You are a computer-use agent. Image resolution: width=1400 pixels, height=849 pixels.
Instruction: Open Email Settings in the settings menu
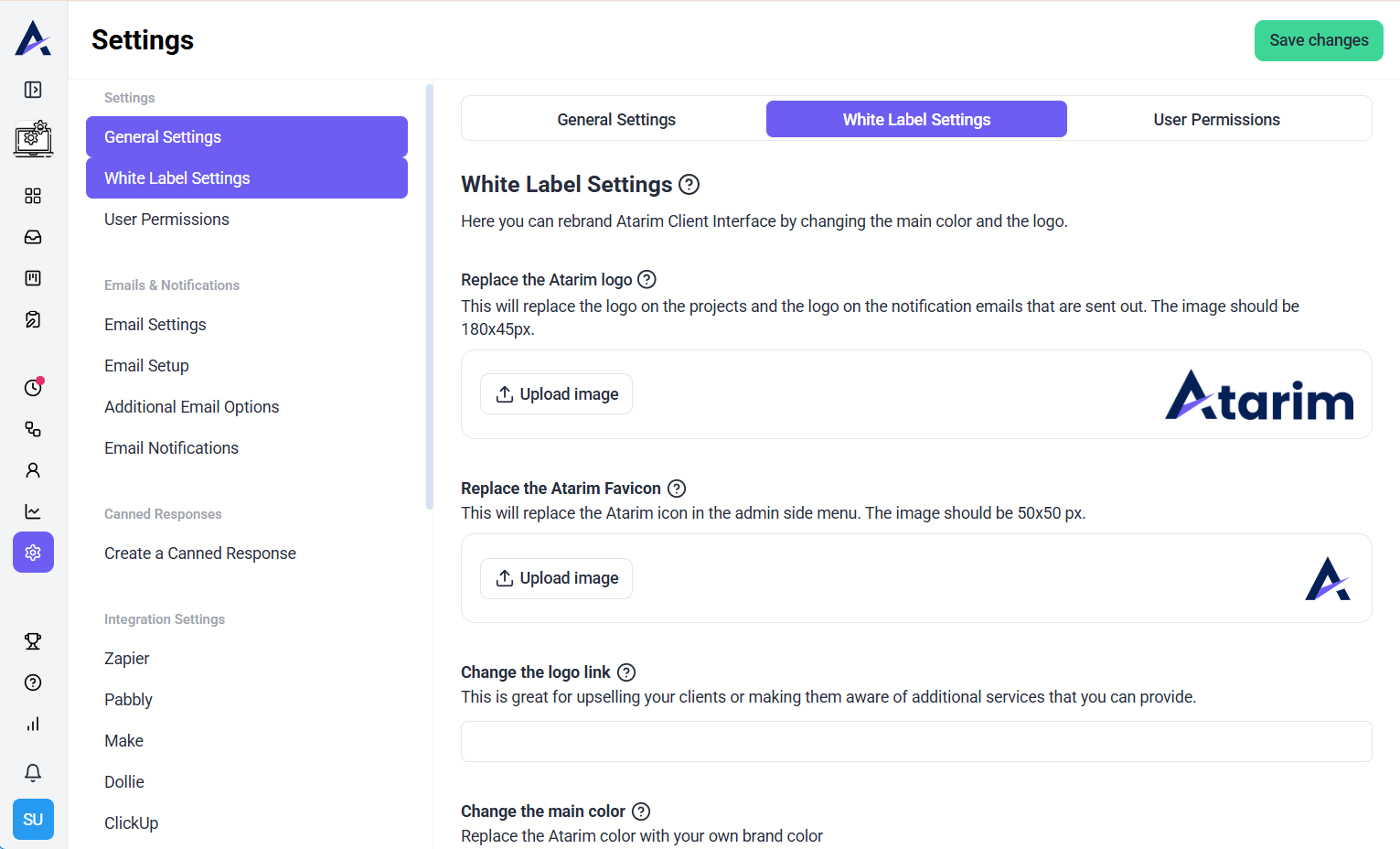pos(155,325)
